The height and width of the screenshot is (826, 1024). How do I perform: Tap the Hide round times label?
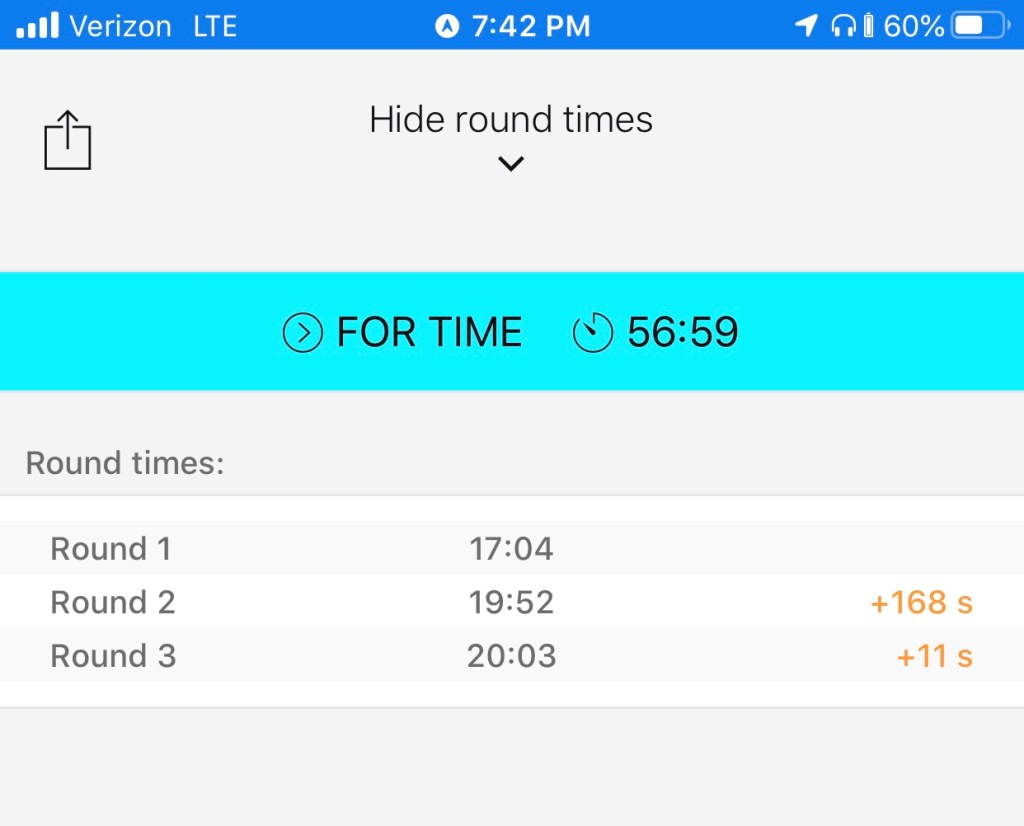click(511, 120)
